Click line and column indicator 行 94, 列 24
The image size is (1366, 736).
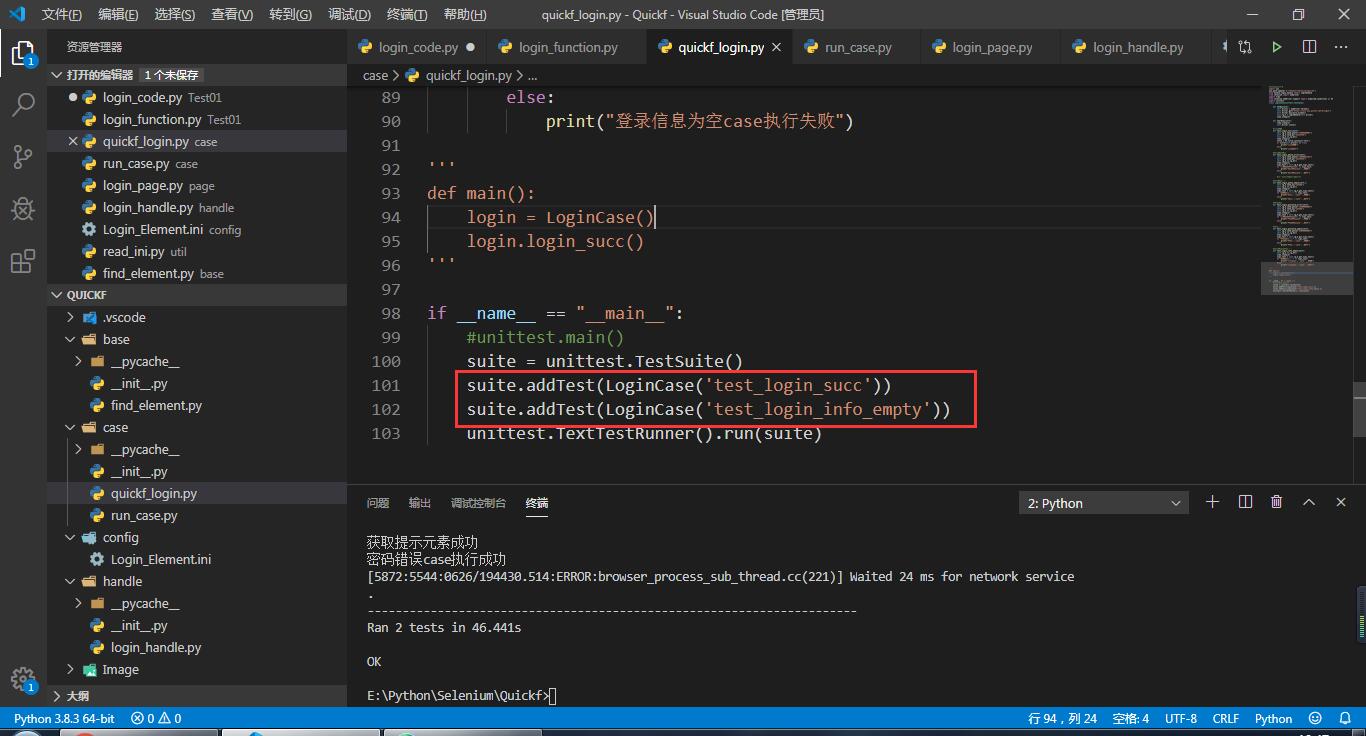click(1062, 718)
